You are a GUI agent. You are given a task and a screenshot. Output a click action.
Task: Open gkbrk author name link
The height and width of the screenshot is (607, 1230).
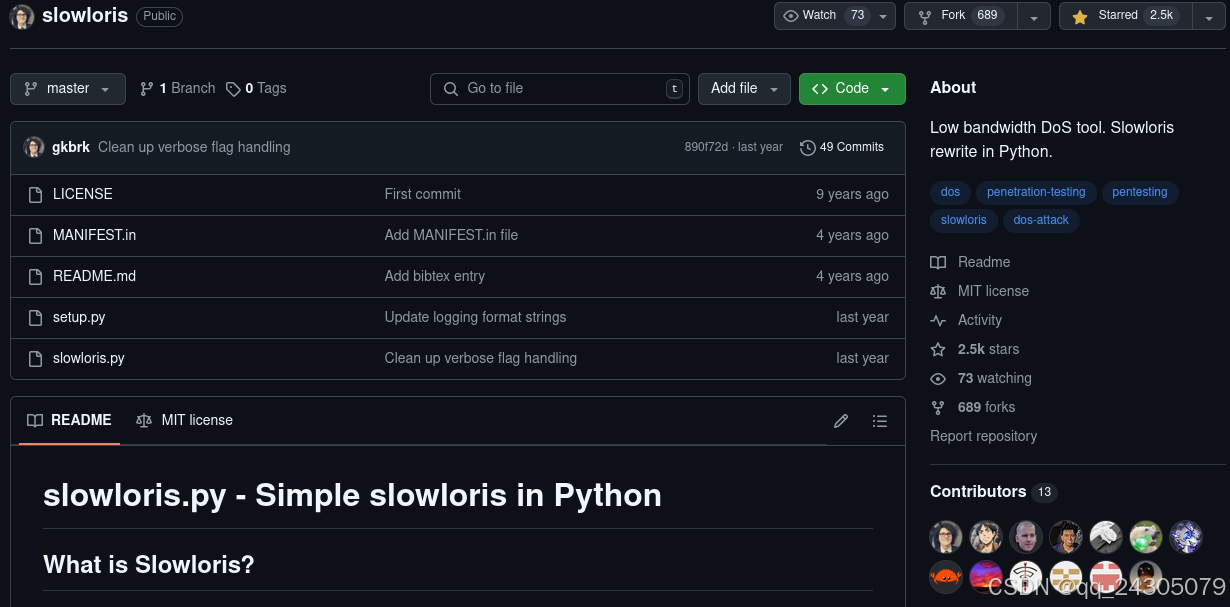pyautogui.click(x=71, y=147)
